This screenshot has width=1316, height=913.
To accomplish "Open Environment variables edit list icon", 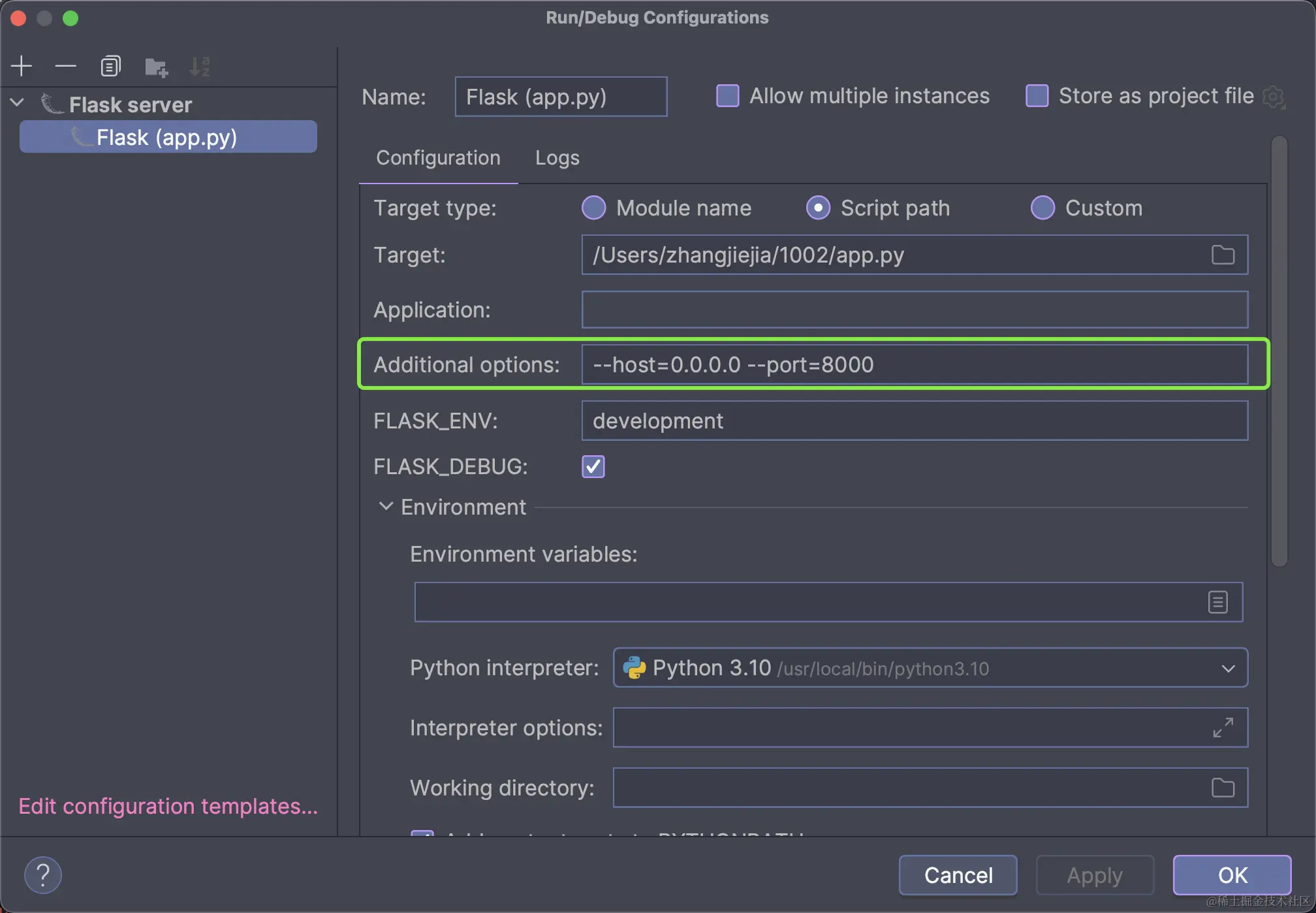I will point(1217,602).
